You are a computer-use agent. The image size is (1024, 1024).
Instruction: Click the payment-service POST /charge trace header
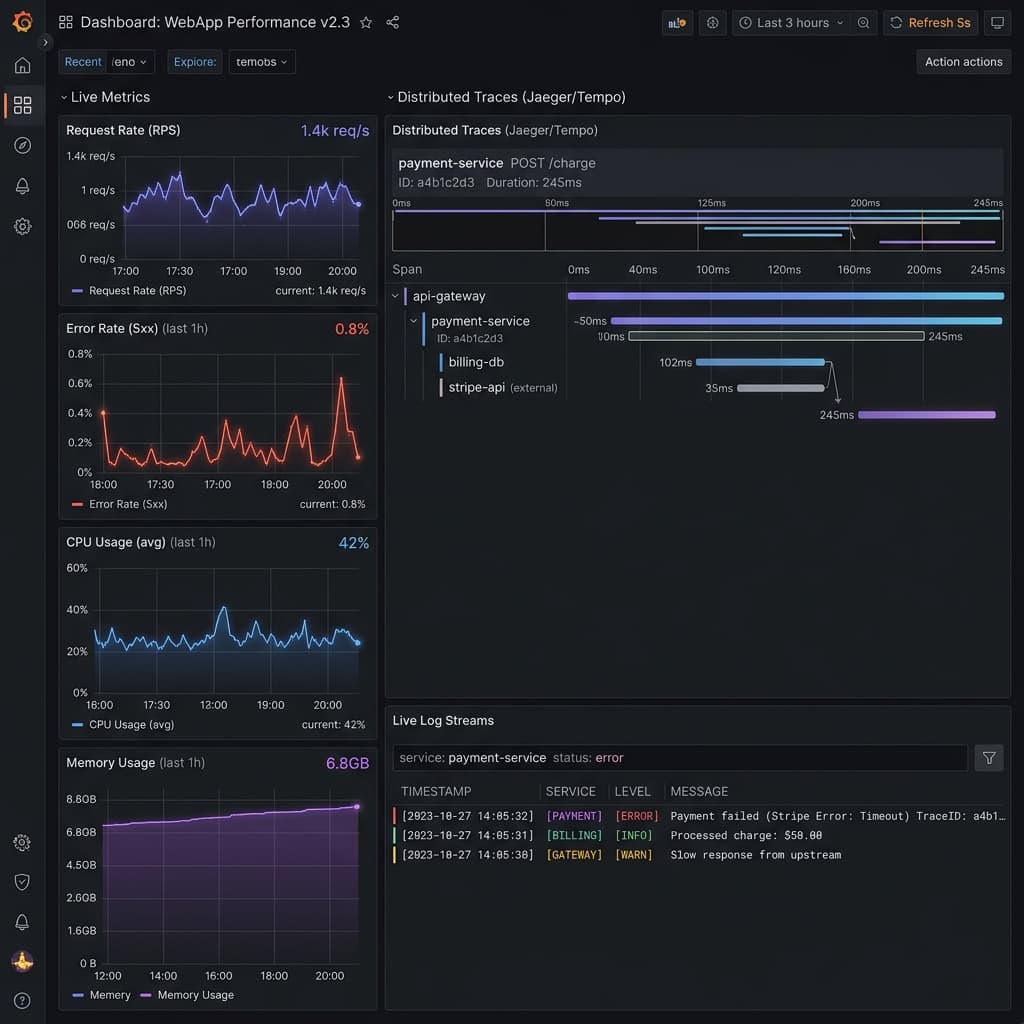coord(697,172)
